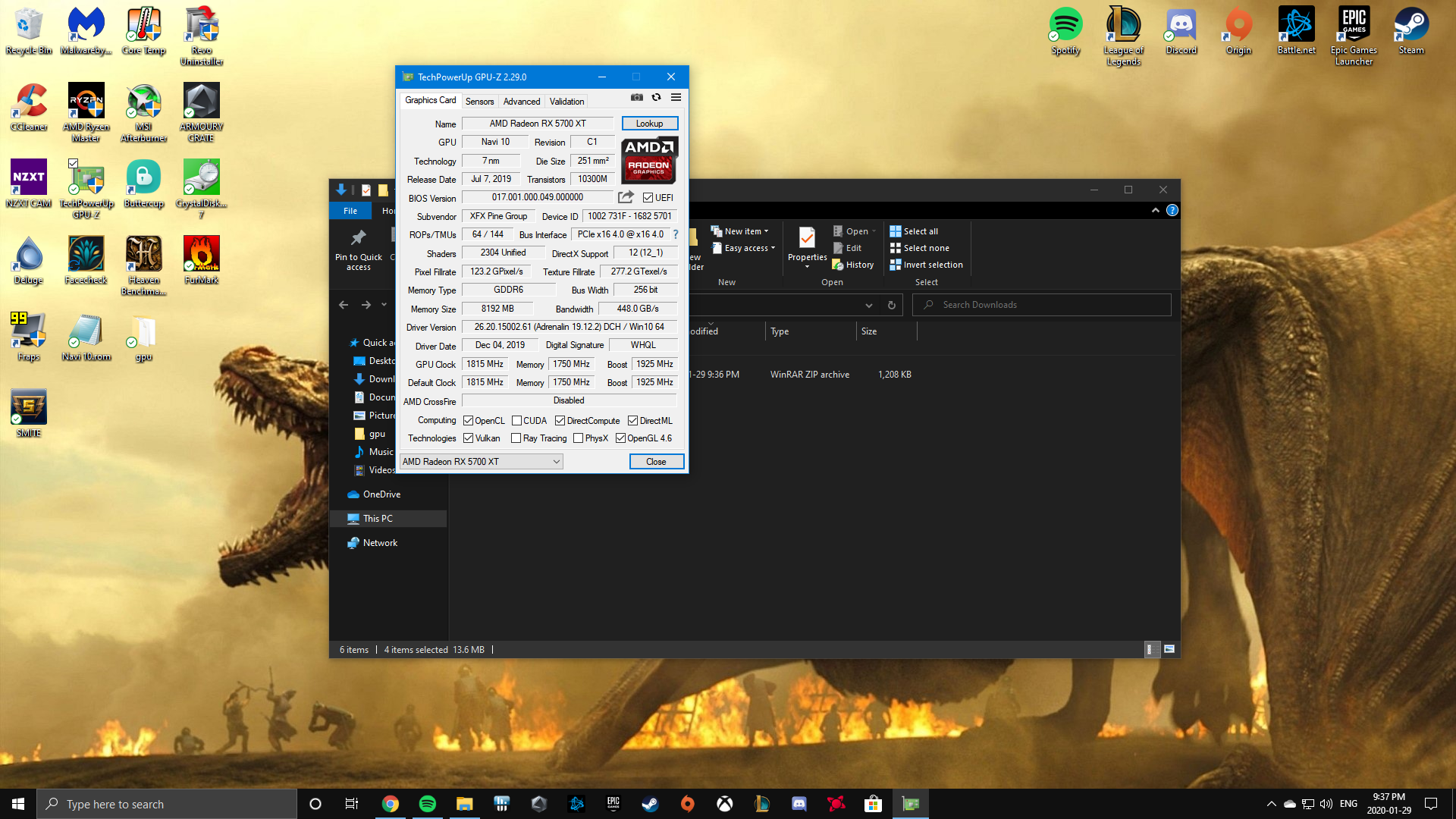Click the AMD Radeon graphics logo
The image size is (1456, 819).
click(649, 160)
